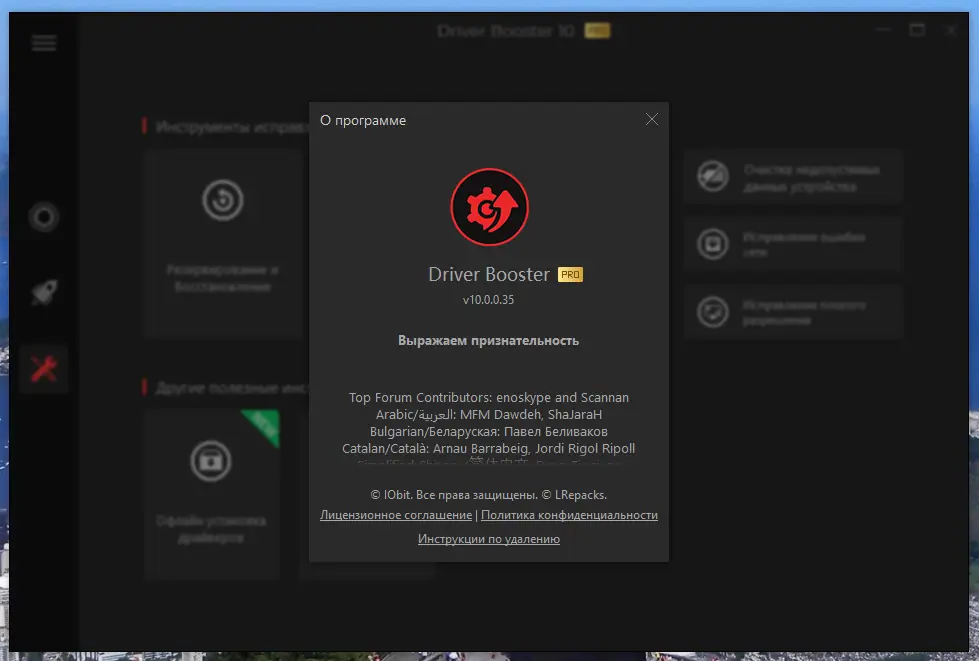
Task: Open the invalid device data cleanup tool
Action: (793, 176)
